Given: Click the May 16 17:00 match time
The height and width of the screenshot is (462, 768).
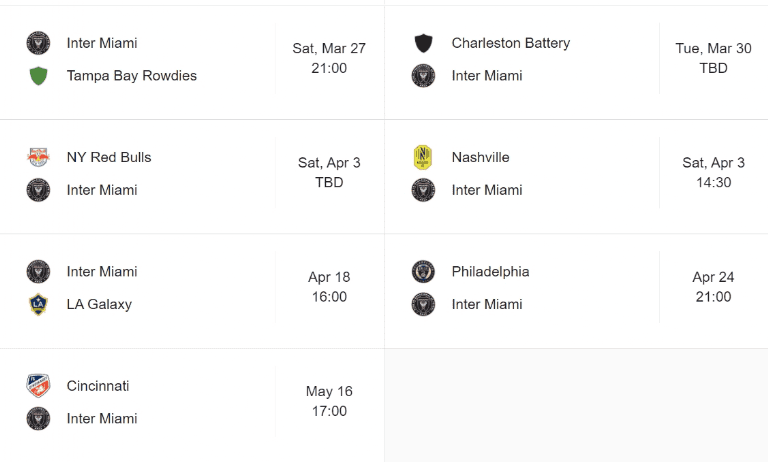Looking at the screenshot, I should (329, 401).
